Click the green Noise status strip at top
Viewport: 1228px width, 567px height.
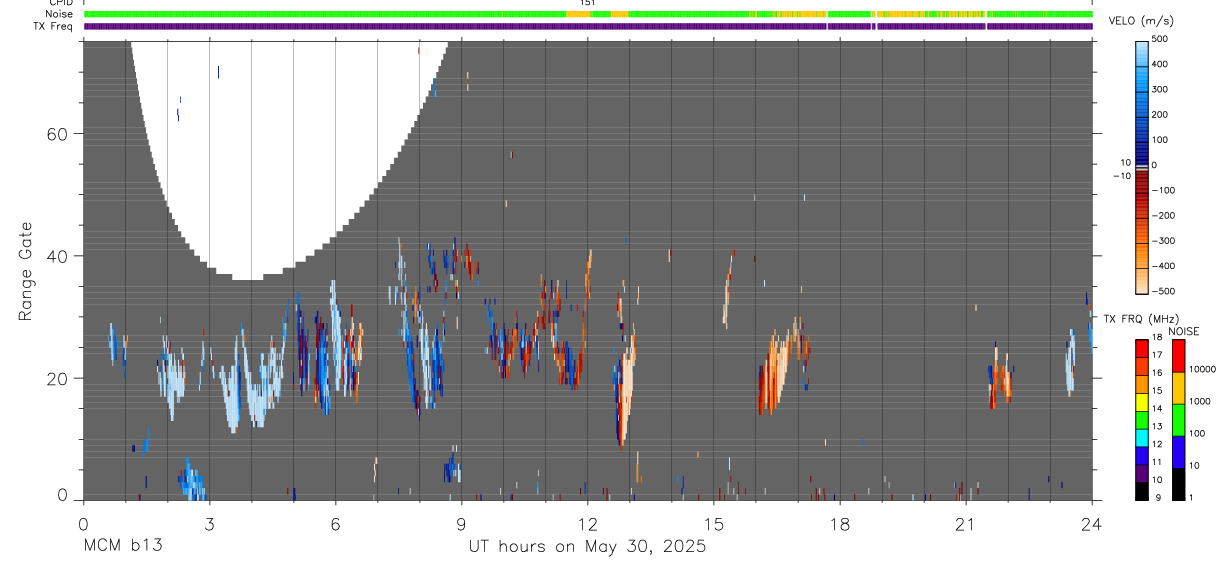pos(588,14)
